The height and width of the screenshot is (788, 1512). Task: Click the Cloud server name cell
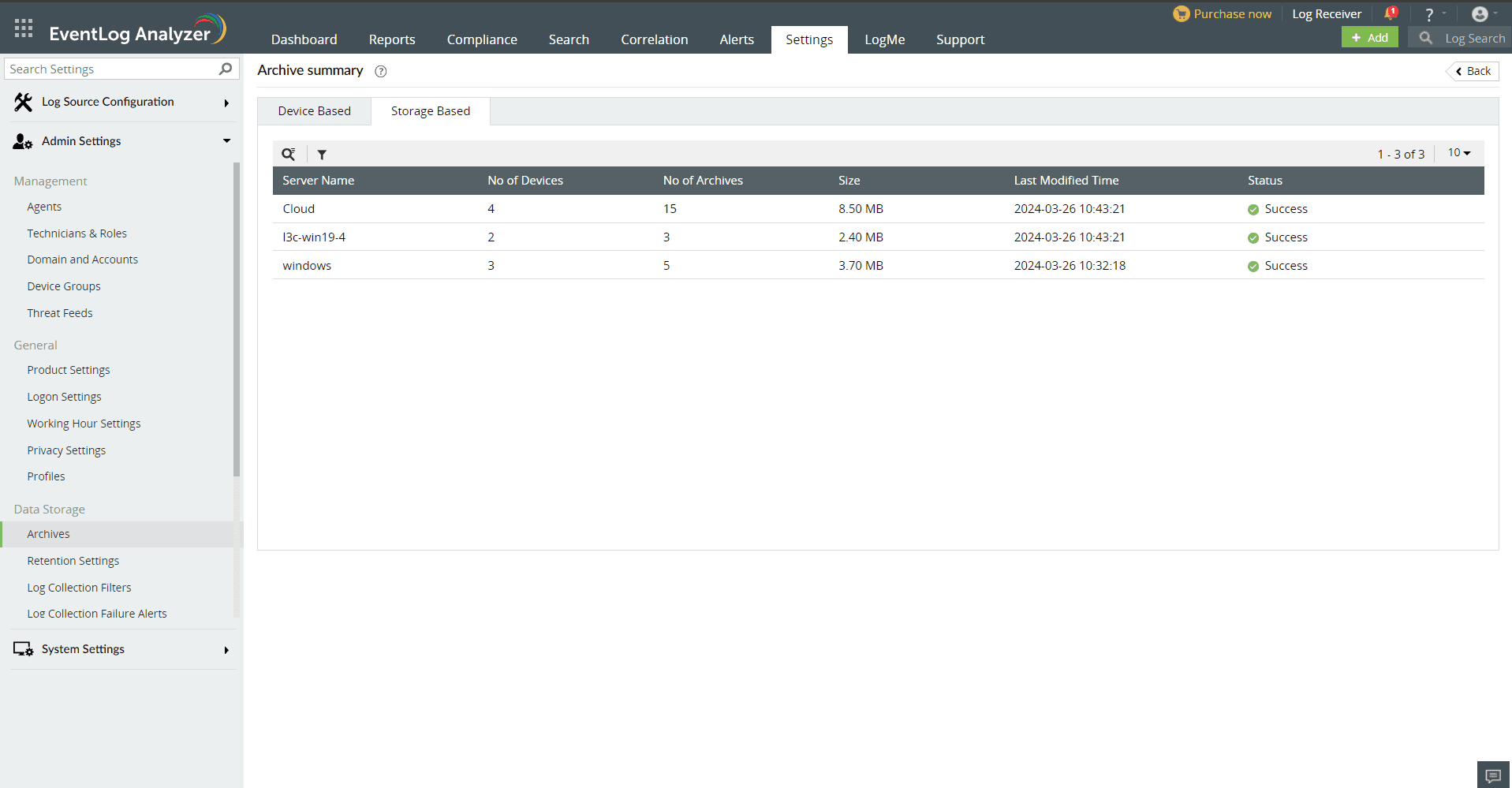299,209
